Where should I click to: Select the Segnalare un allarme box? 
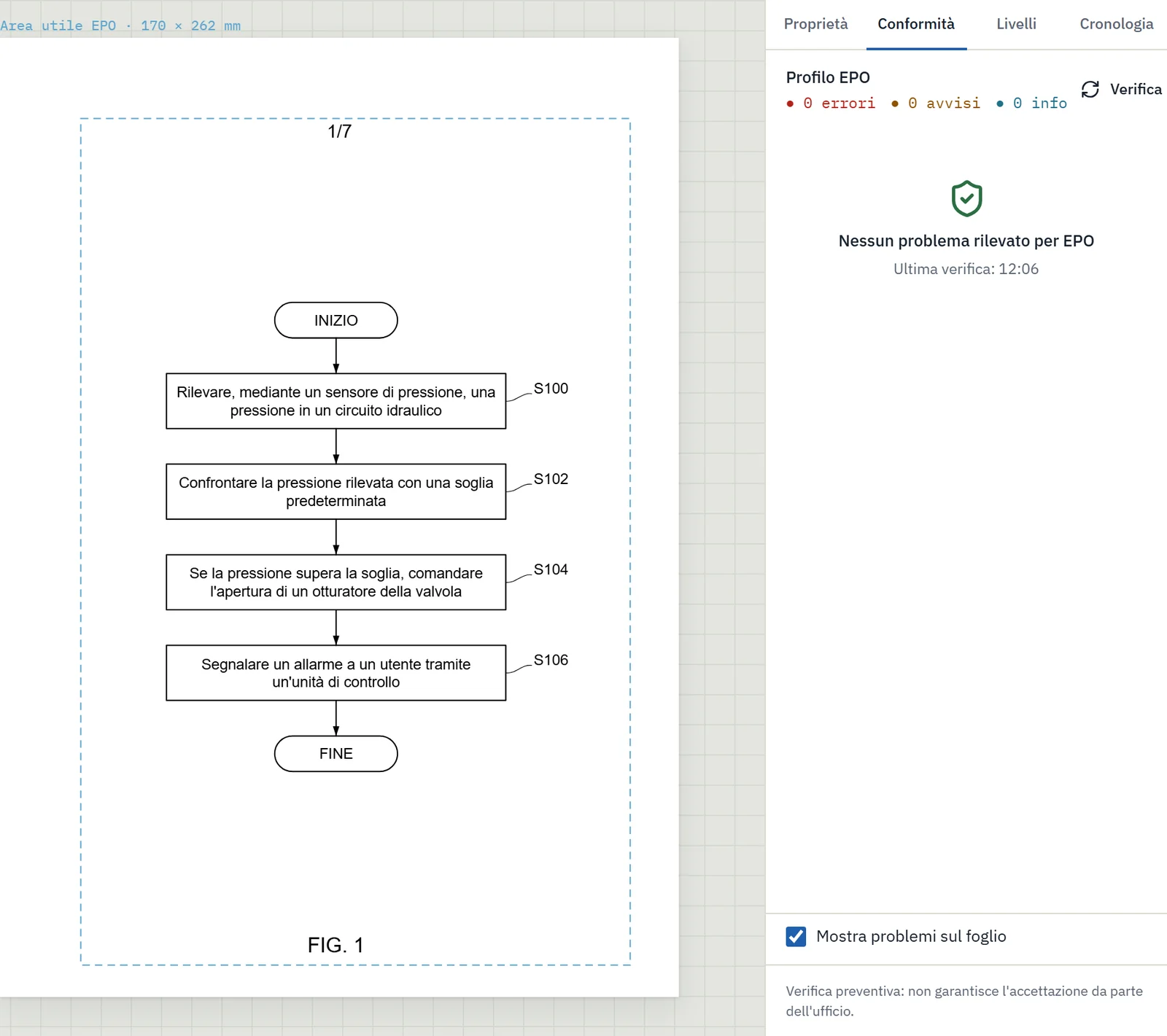point(336,673)
